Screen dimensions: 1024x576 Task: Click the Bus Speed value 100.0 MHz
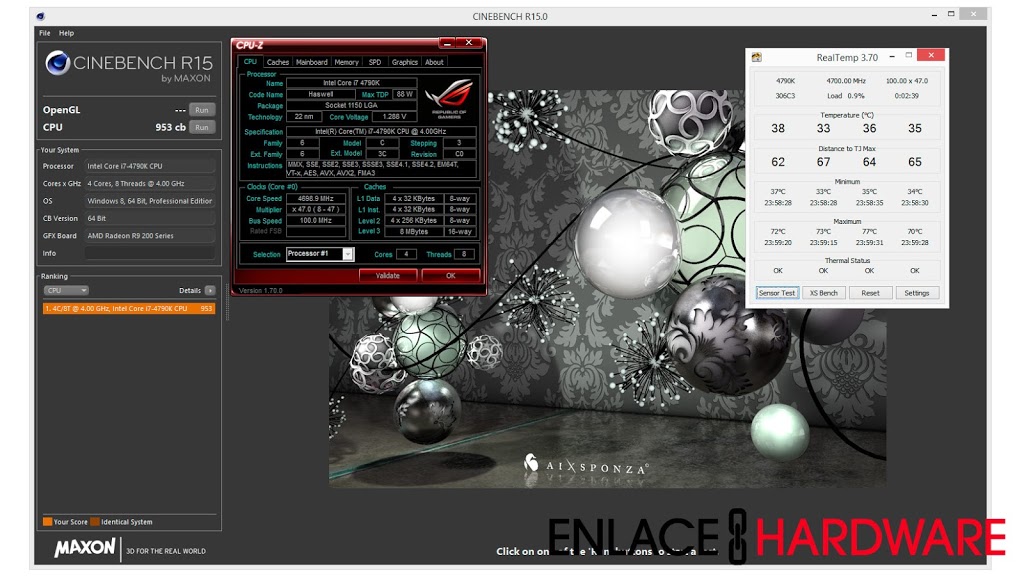click(x=316, y=221)
